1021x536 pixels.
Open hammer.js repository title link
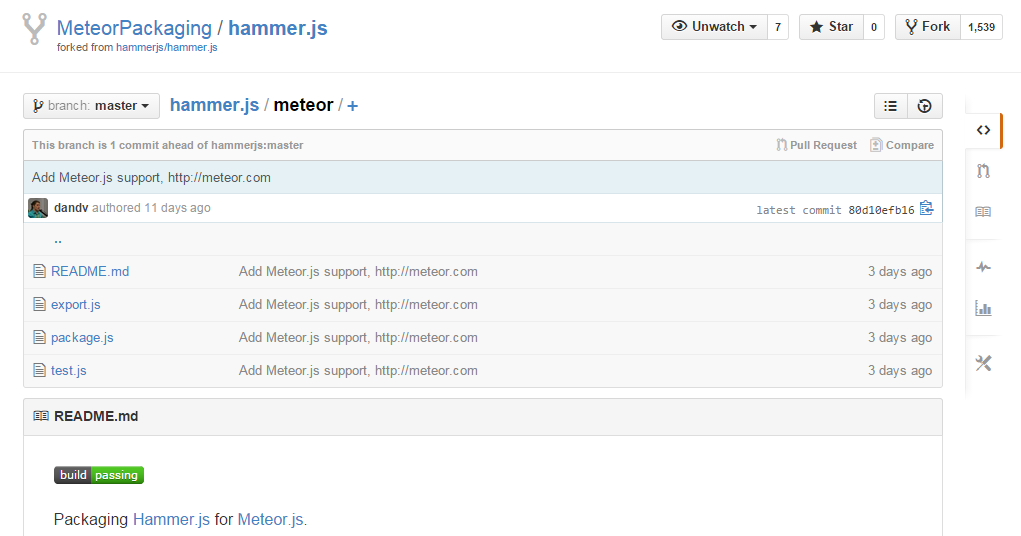278,28
